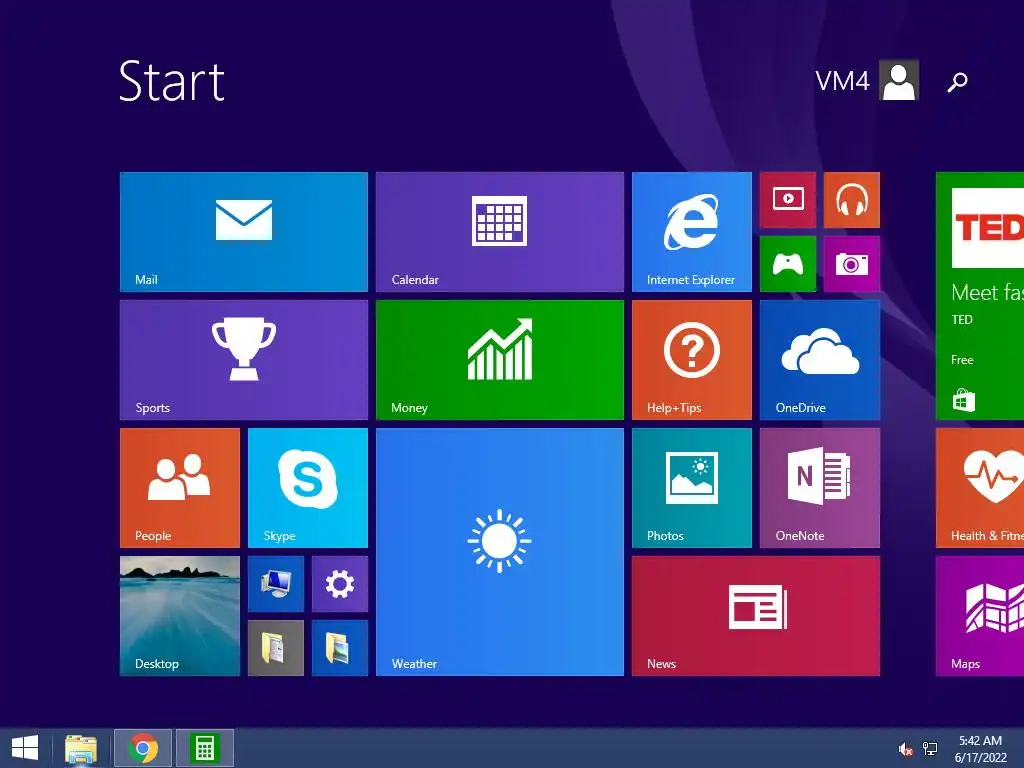
Task: Open File Explorer from the taskbar
Action: coord(81,748)
